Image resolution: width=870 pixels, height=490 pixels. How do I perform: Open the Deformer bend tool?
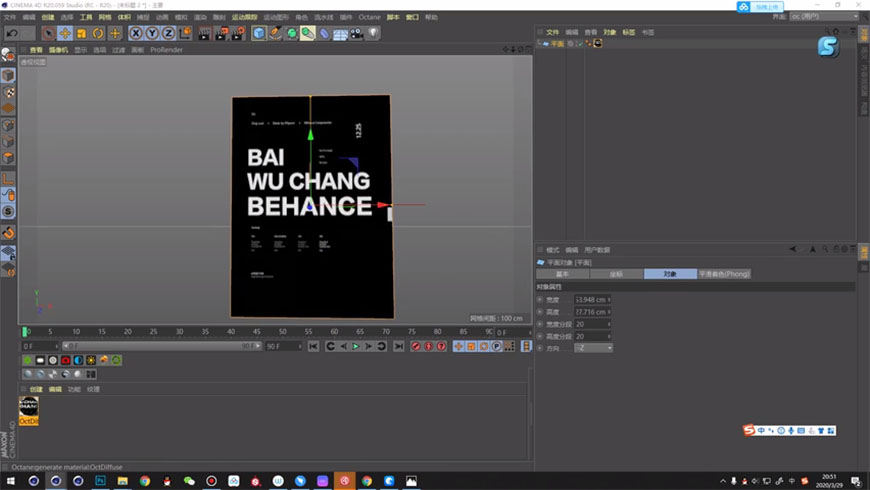323,33
